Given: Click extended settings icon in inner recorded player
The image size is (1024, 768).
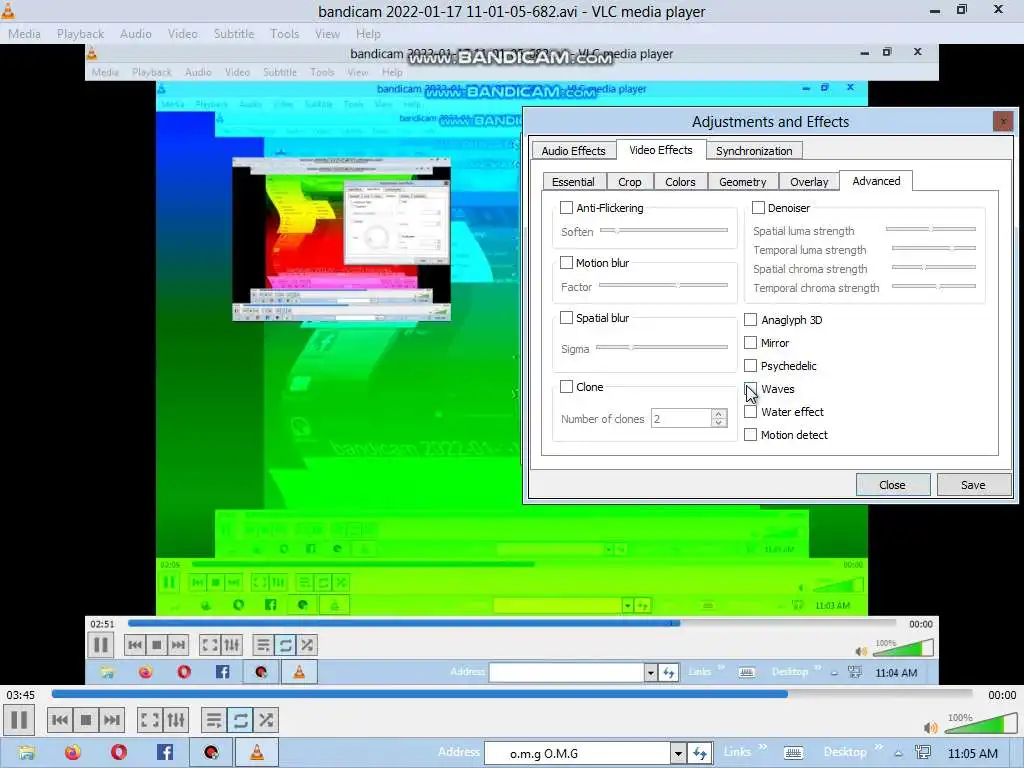Looking at the screenshot, I should 232,645.
